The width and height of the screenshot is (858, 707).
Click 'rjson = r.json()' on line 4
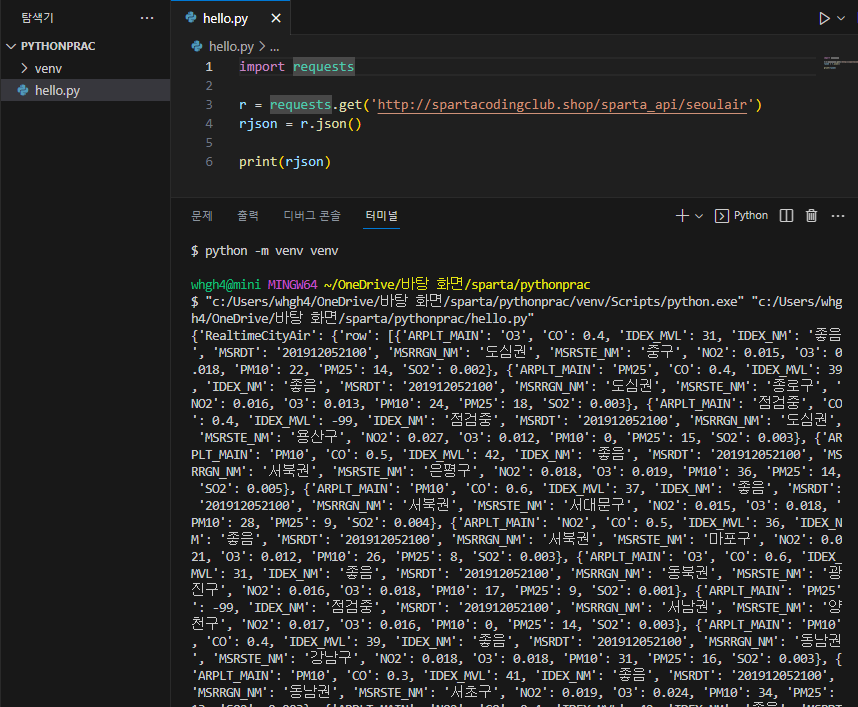[300, 124]
